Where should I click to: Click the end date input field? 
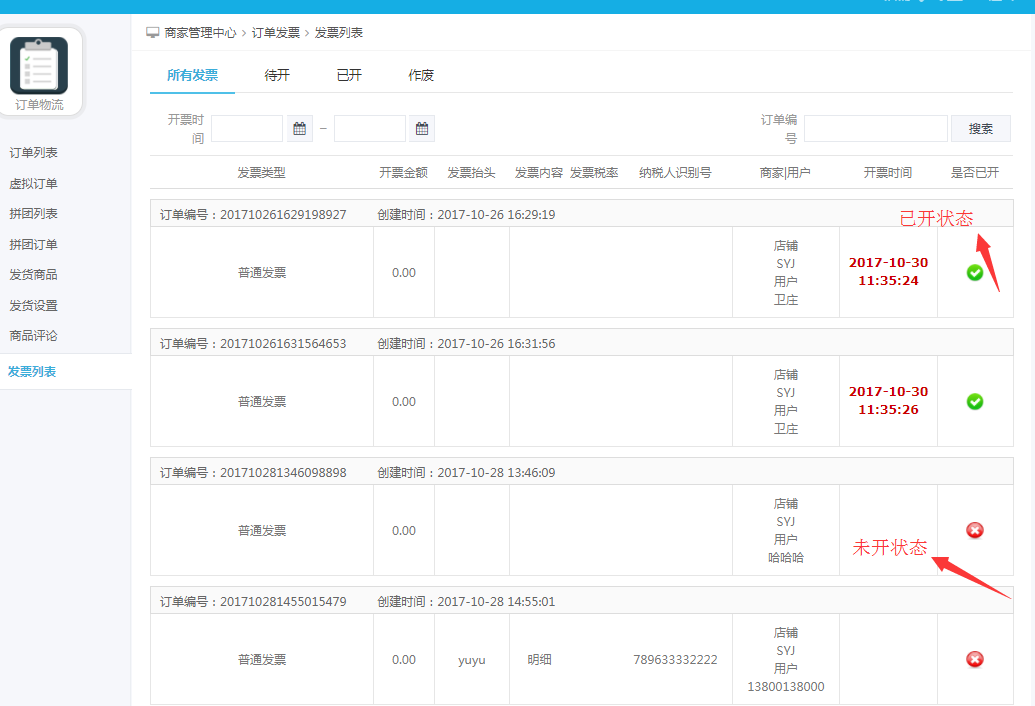[x=369, y=129]
